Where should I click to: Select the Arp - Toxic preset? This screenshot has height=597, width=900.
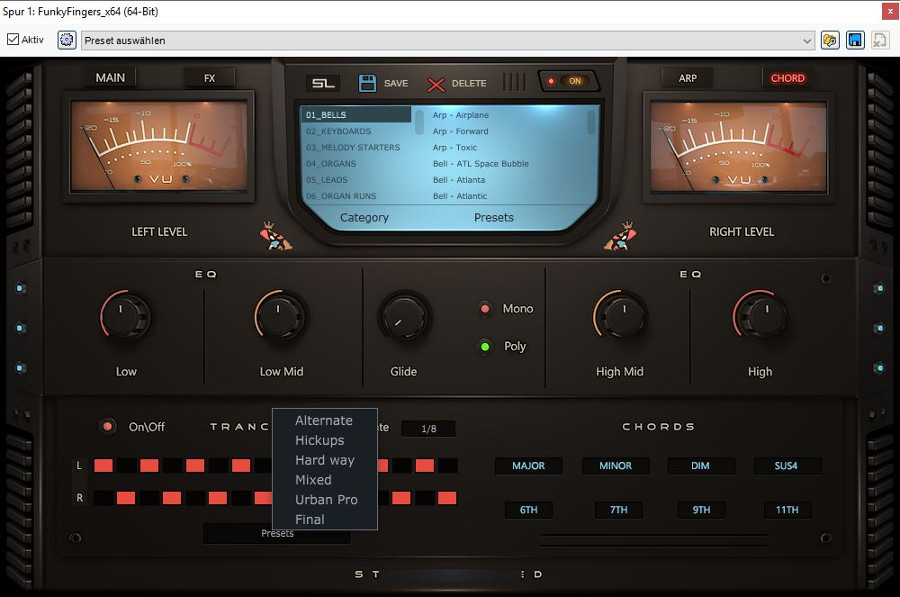pyautogui.click(x=455, y=147)
